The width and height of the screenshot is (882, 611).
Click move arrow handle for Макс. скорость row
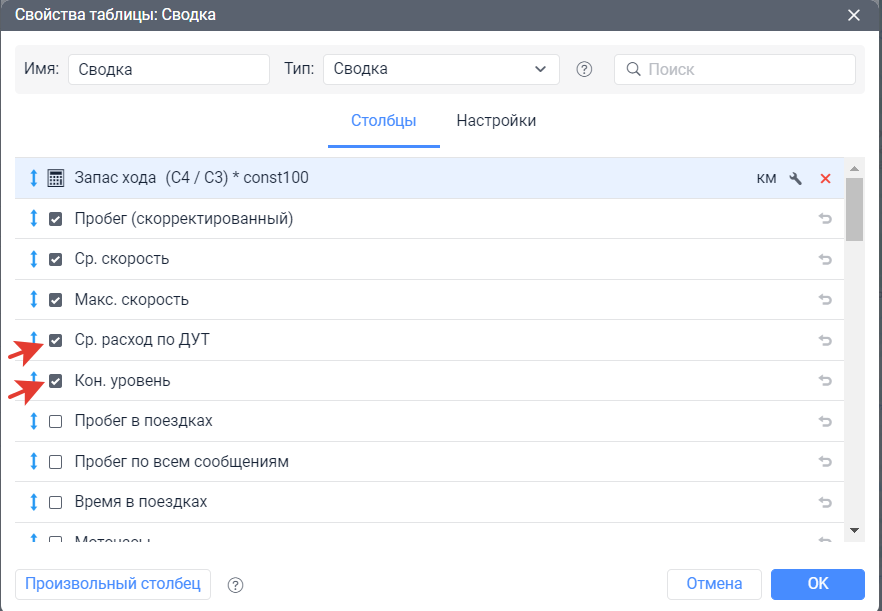(33, 300)
